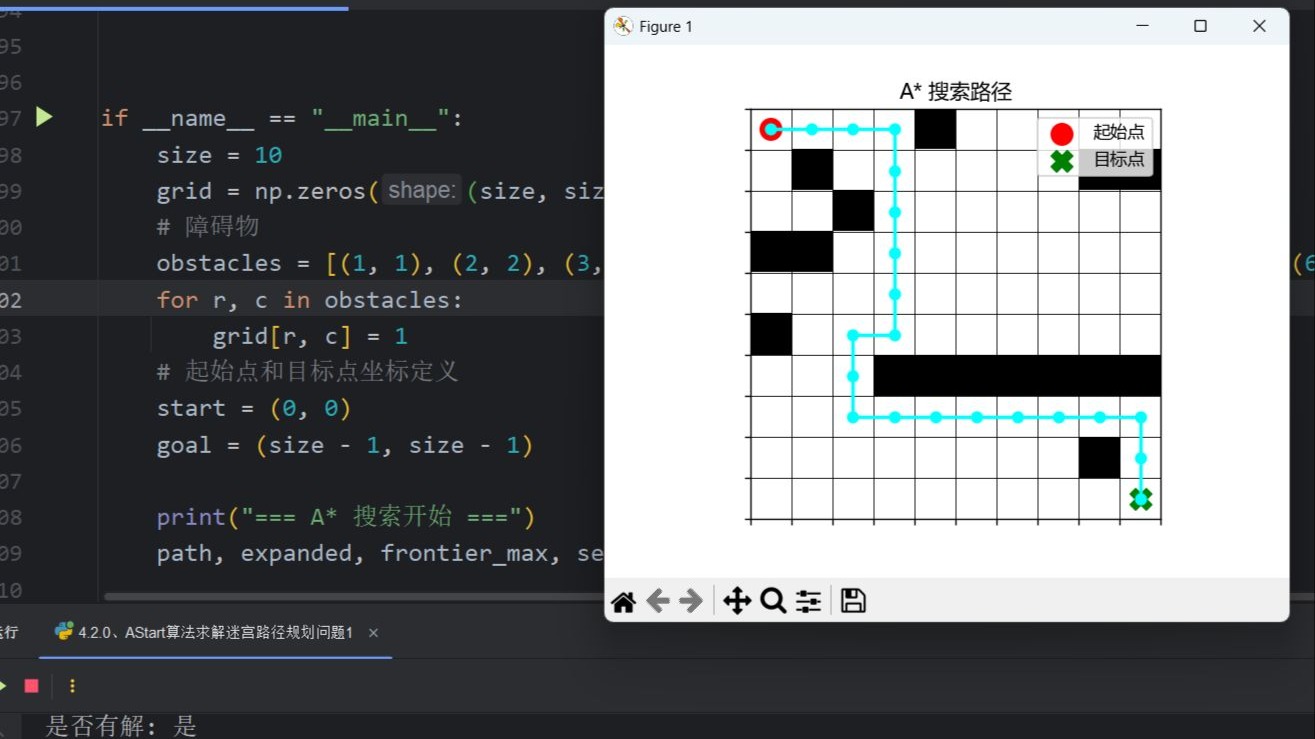This screenshot has height=739, width=1315.
Task: Click the Save figure floppy disk icon
Action: (852, 600)
